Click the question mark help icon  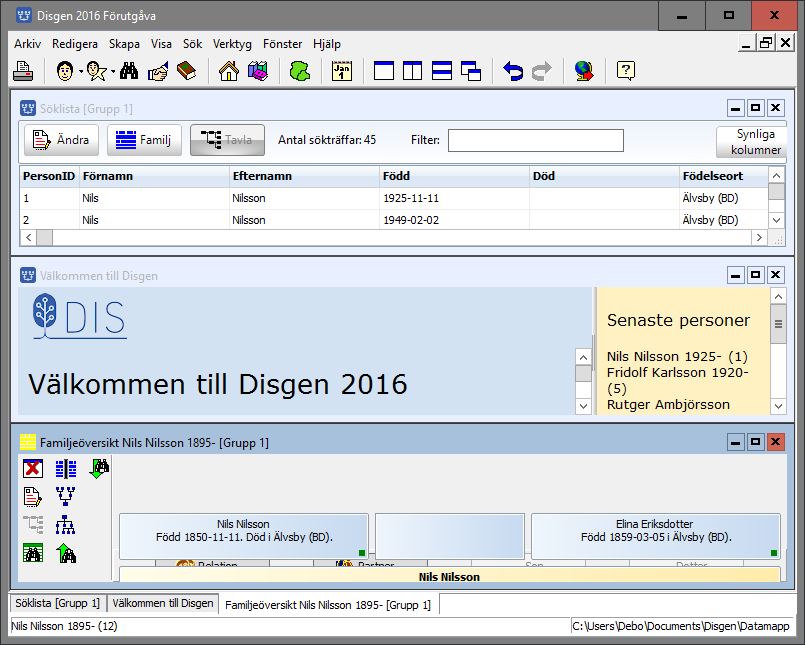tap(626, 71)
